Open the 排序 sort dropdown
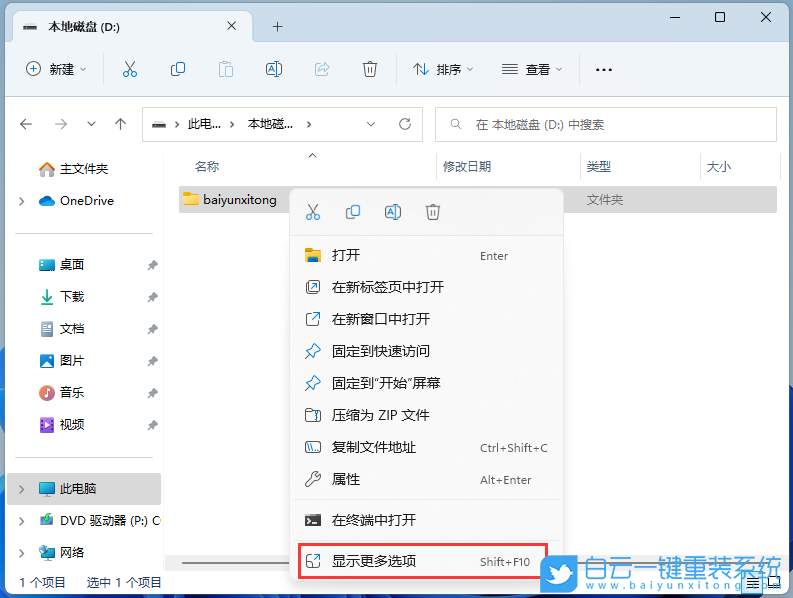This screenshot has height=598, width=793. point(443,69)
